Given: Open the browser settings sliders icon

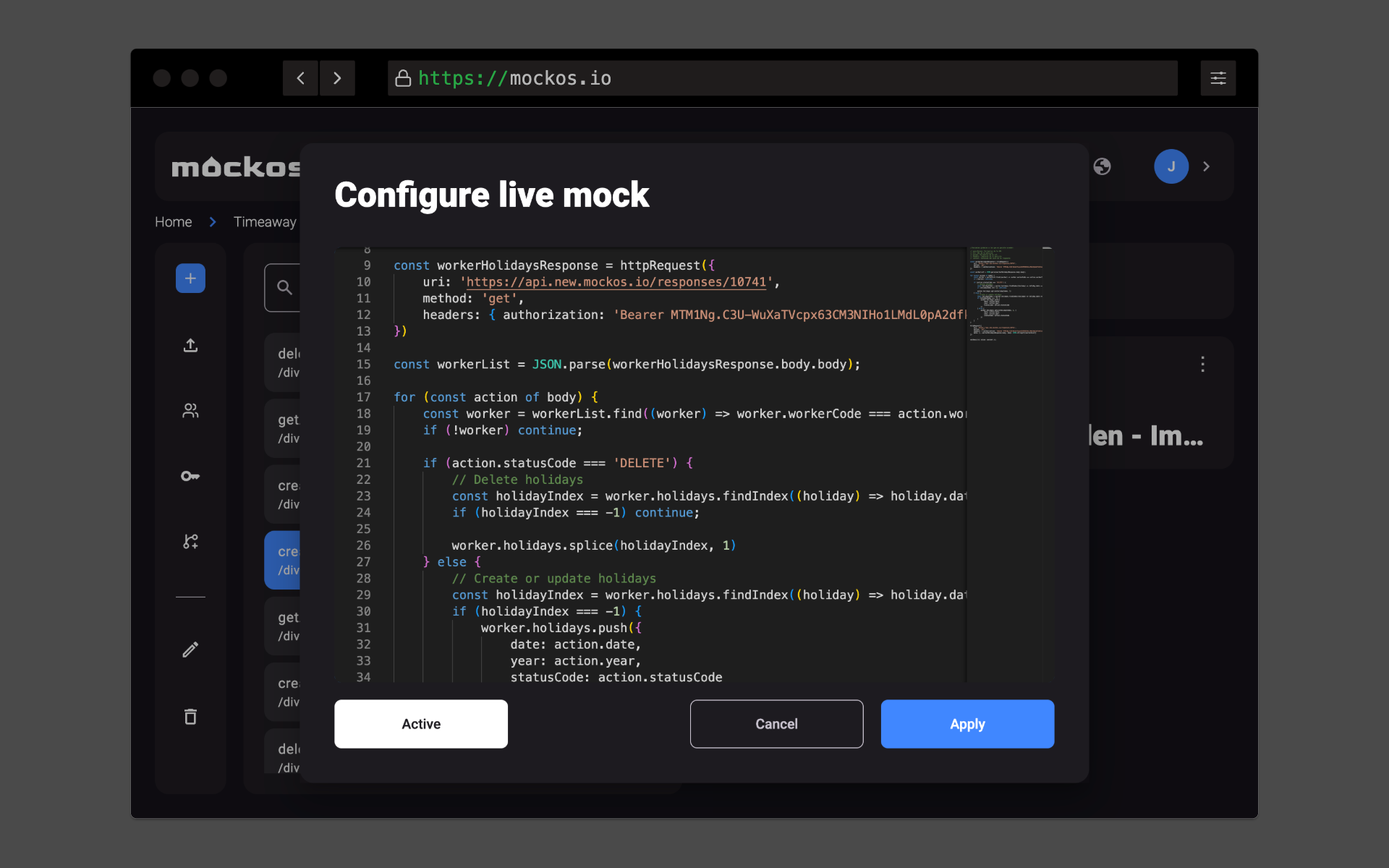Looking at the screenshot, I should click(x=1218, y=77).
